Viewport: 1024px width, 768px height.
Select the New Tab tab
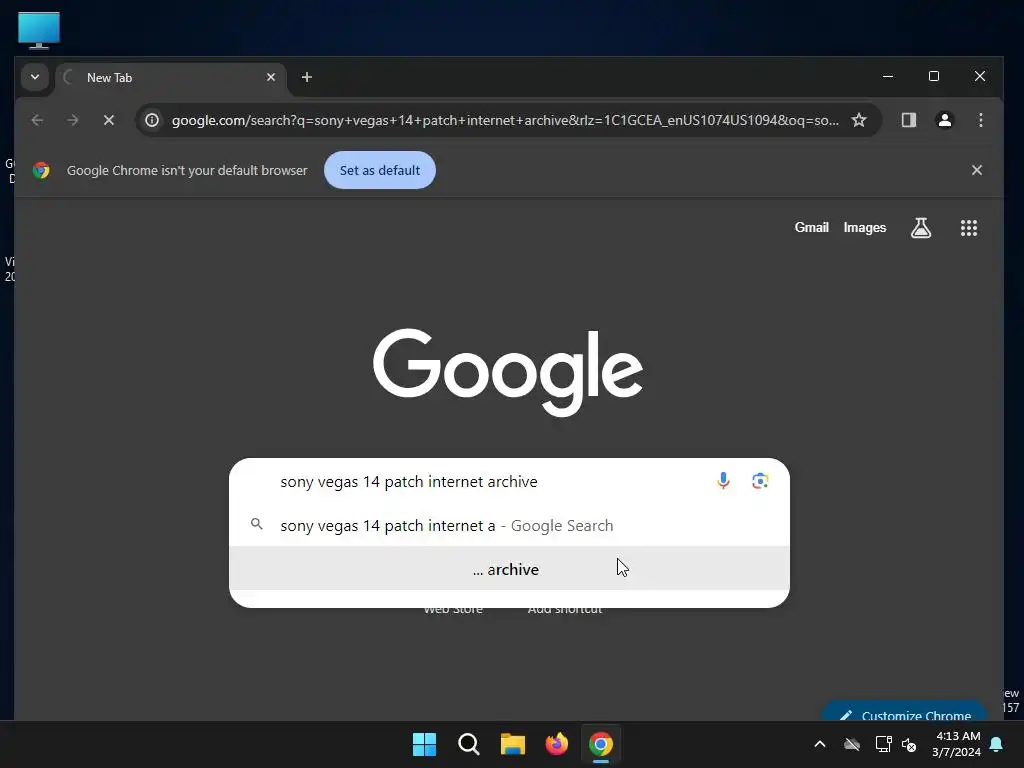click(x=171, y=78)
